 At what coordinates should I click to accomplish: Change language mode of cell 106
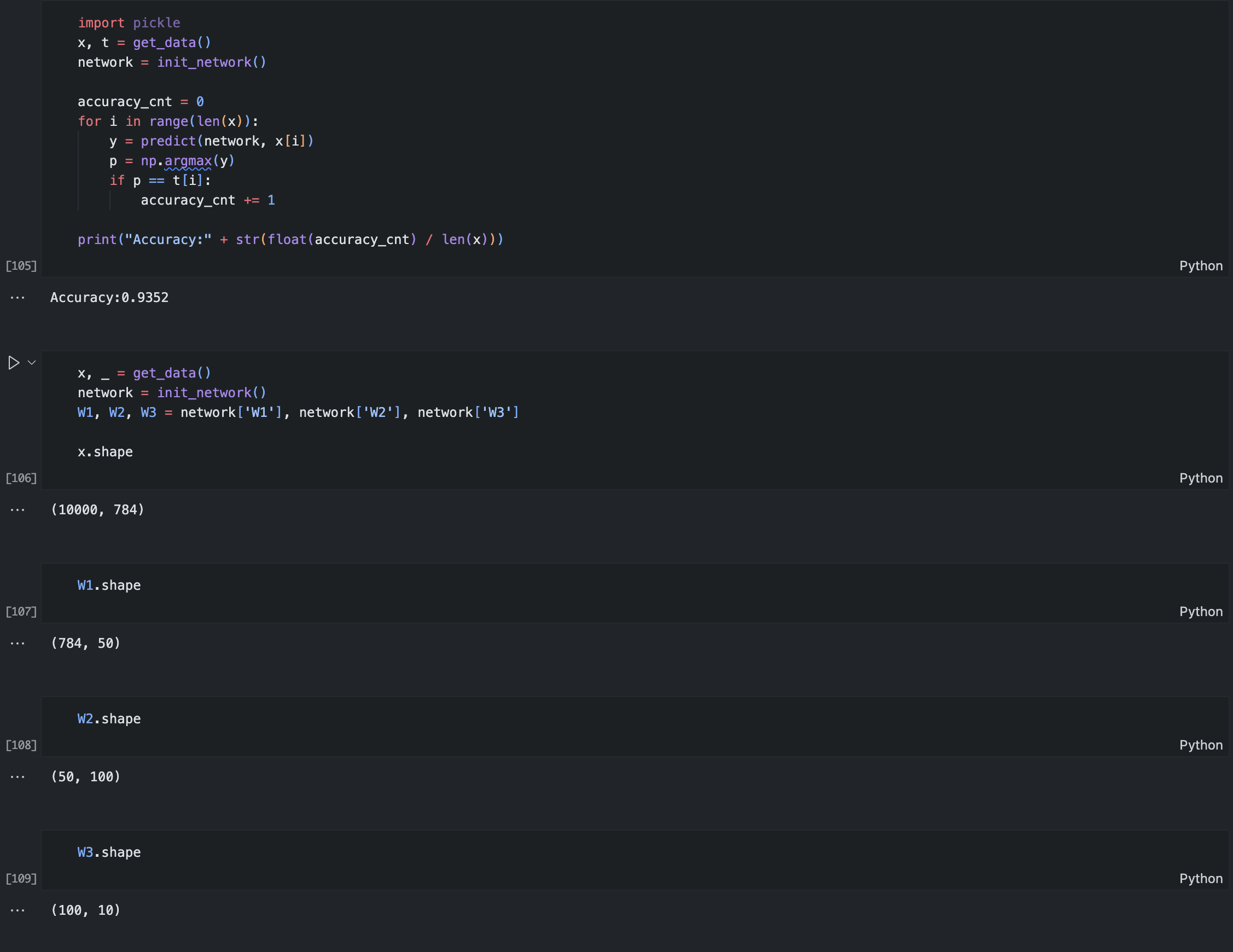coord(1200,478)
